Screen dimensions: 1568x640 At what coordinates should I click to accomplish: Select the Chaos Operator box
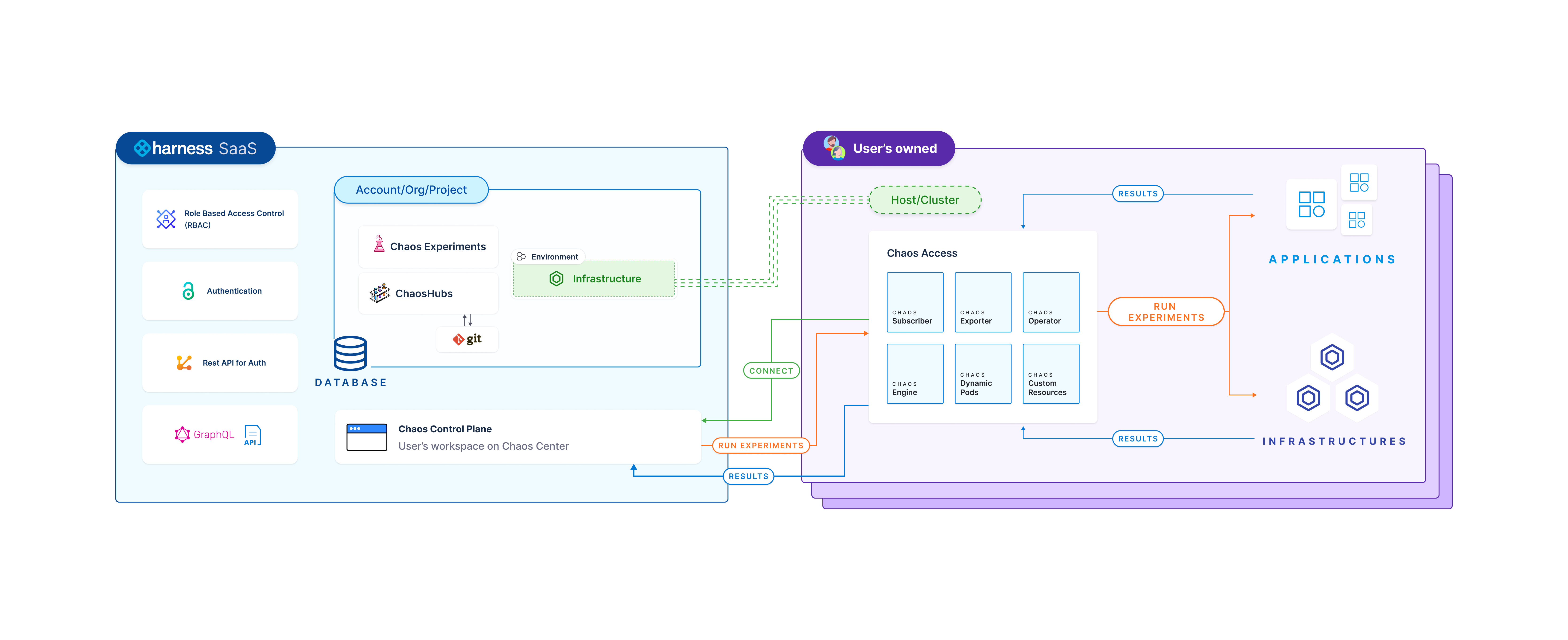coord(1051,302)
